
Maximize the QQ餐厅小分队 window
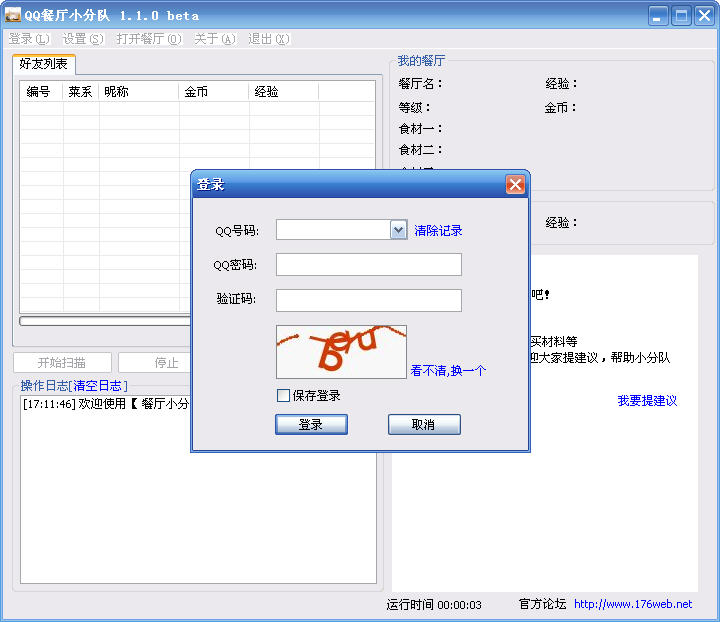[x=681, y=16]
